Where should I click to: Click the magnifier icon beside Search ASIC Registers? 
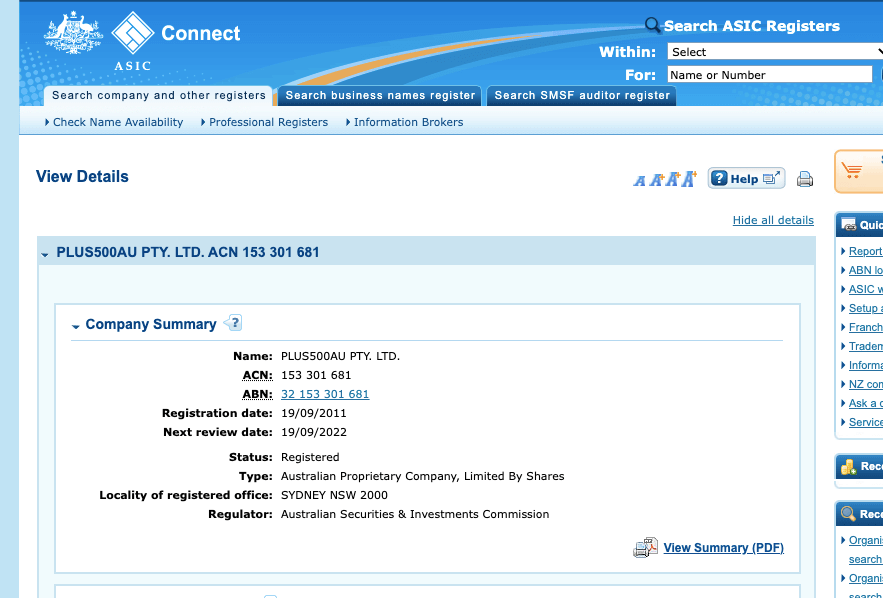tap(652, 25)
